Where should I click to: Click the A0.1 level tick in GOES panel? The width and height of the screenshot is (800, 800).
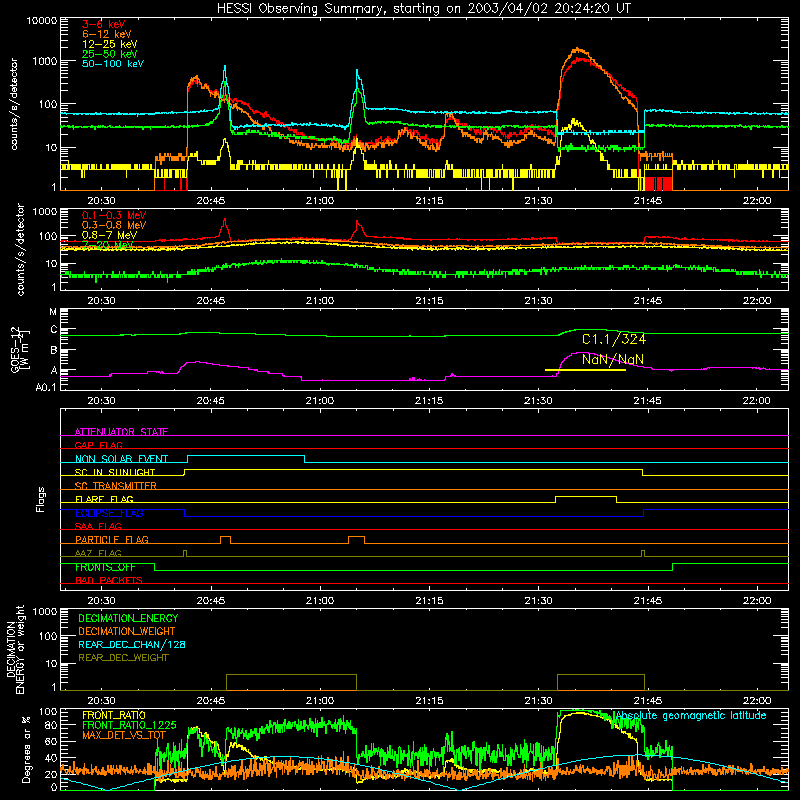[46, 387]
